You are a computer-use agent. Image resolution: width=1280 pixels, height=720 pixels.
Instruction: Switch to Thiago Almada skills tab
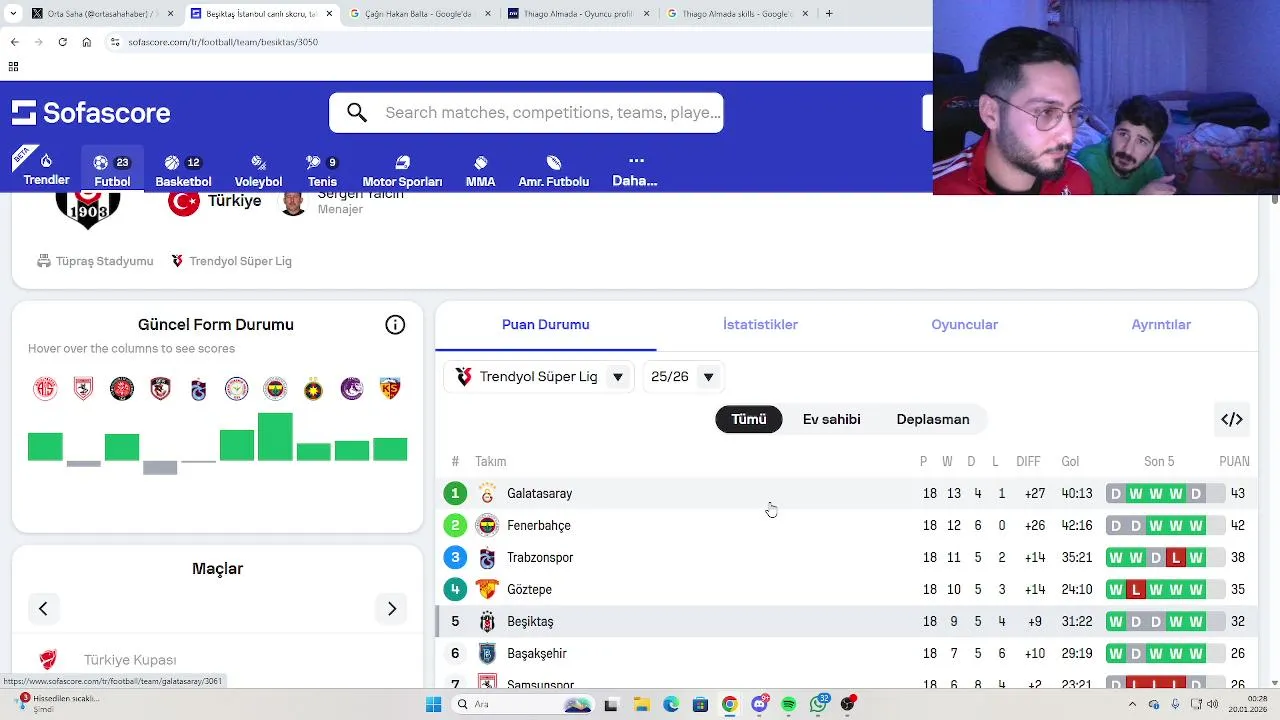click(737, 14)
